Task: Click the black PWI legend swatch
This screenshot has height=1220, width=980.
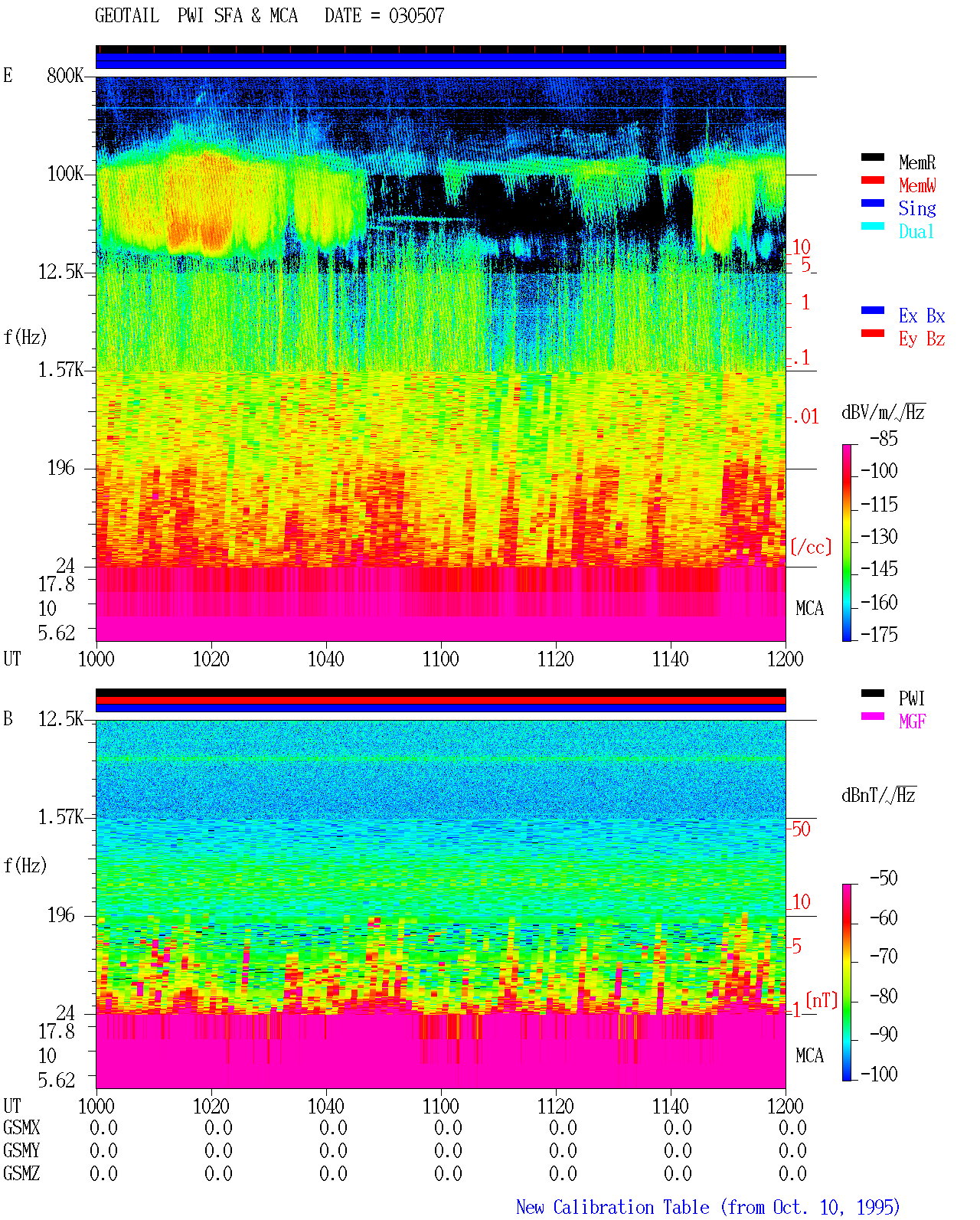Action: pyautogui.click(x=873, y=693)
